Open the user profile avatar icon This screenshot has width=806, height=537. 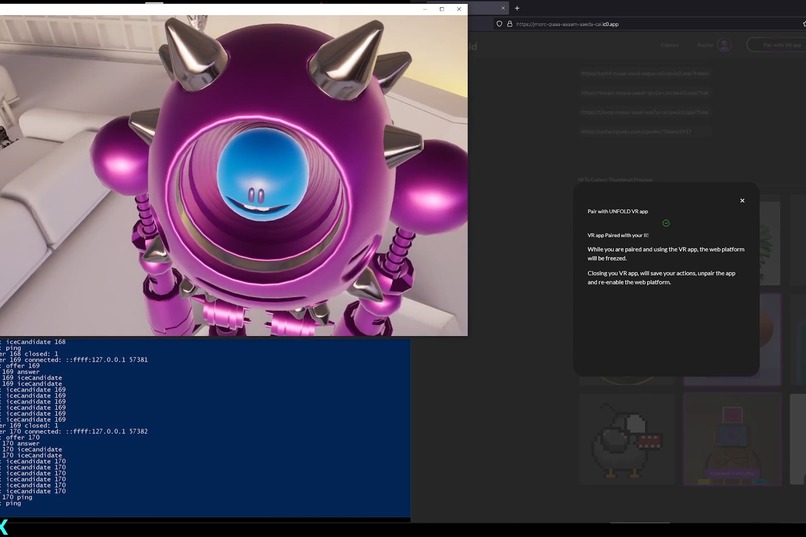[724, 45]
